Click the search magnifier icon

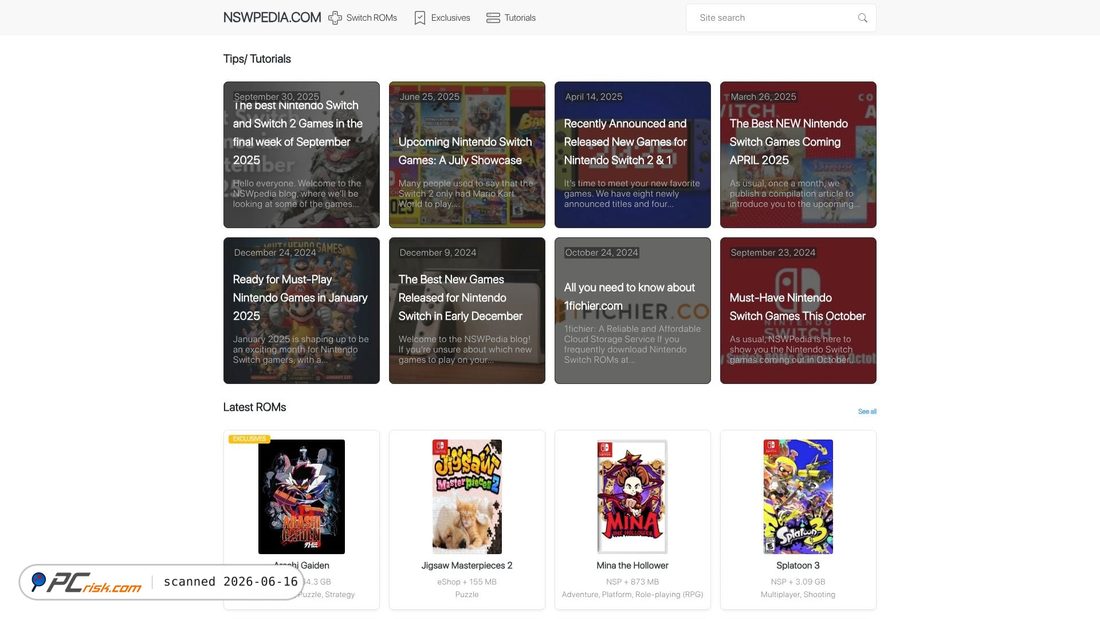point(862,18)
